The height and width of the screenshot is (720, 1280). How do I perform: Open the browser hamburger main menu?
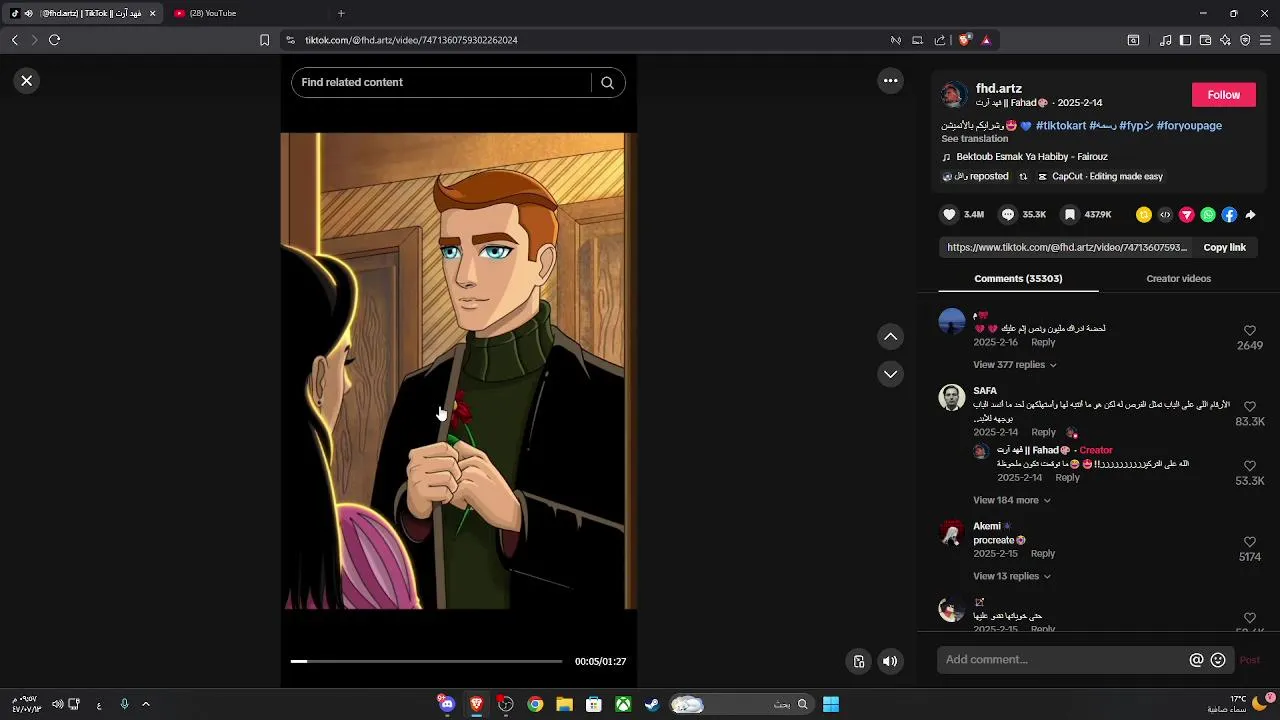click(x=1265, y=40)
